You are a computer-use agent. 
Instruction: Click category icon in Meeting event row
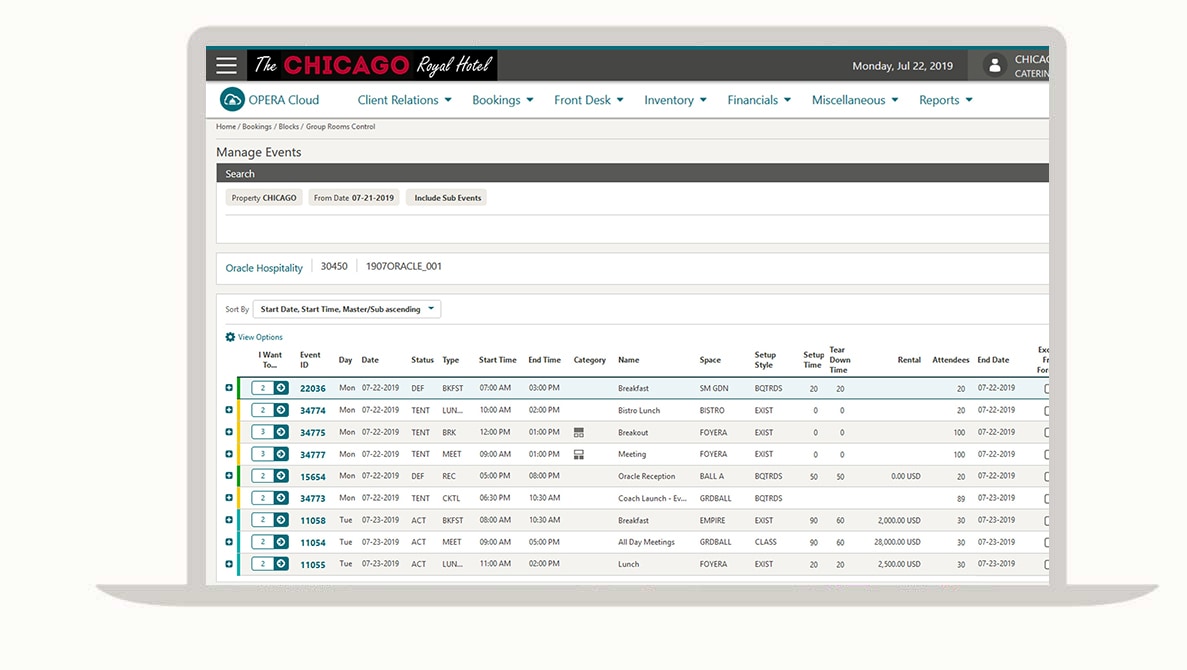pos(579,455)
